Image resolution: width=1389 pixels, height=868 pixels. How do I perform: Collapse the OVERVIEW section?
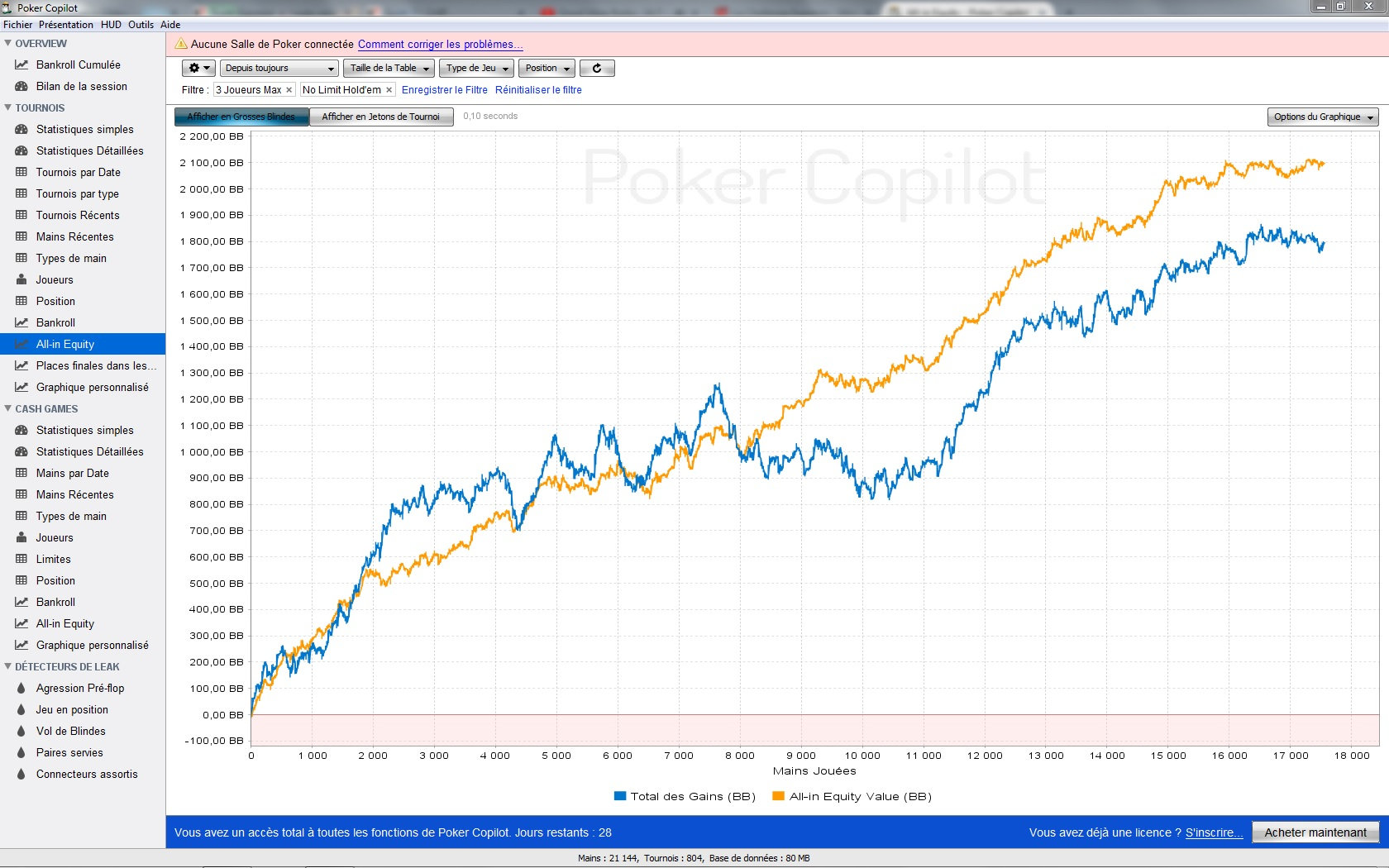[8, 43]
